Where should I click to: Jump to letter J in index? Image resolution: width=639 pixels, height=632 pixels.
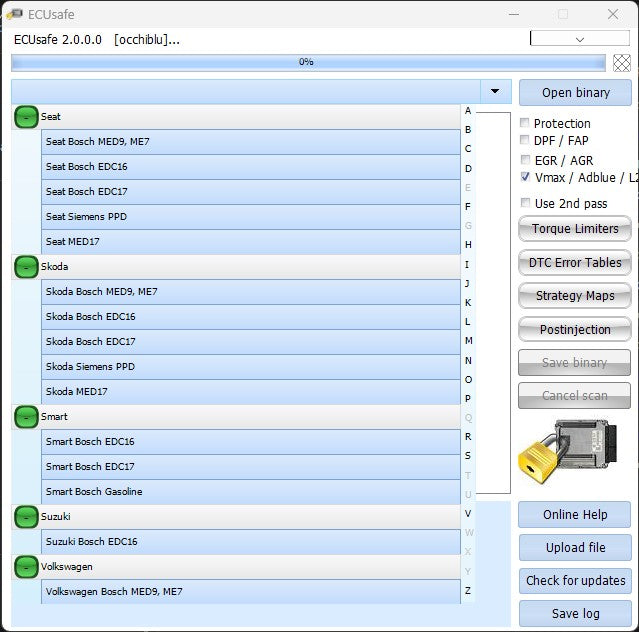468,283
